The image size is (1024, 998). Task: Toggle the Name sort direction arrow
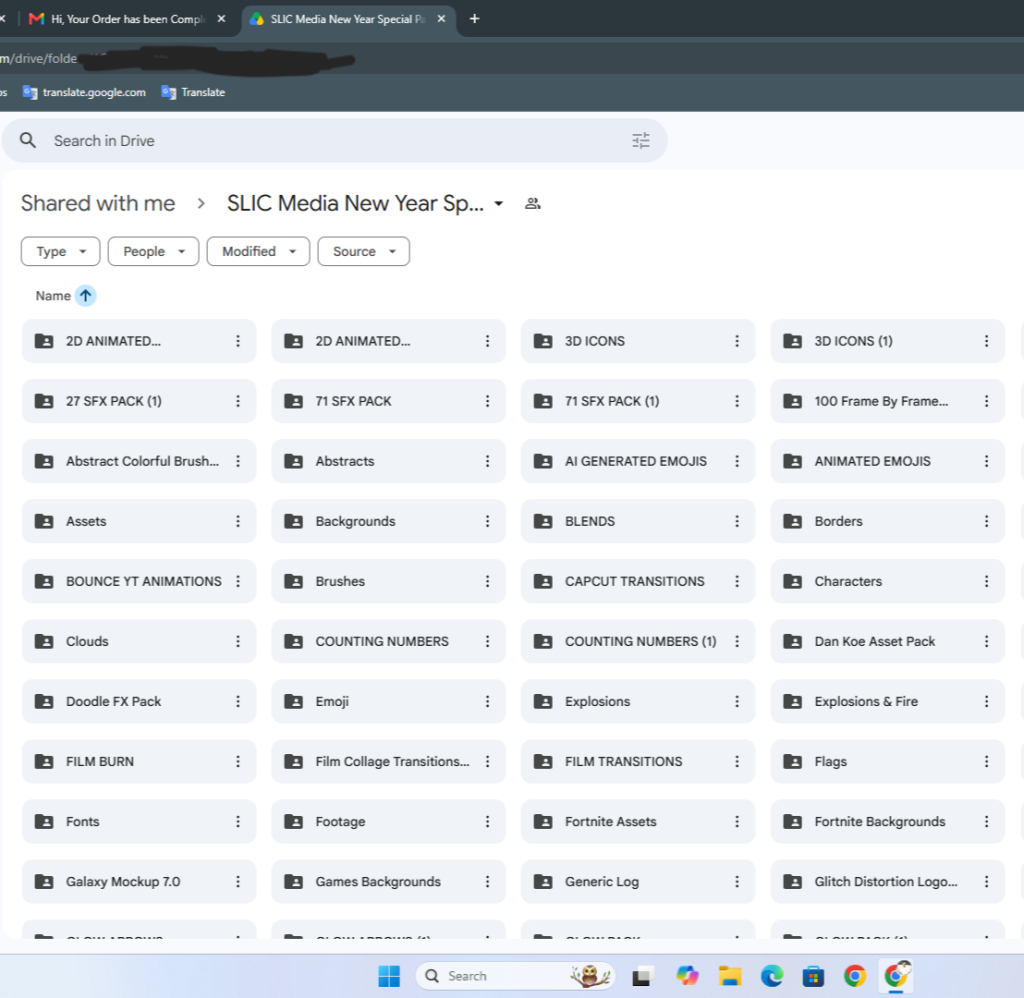86,296
